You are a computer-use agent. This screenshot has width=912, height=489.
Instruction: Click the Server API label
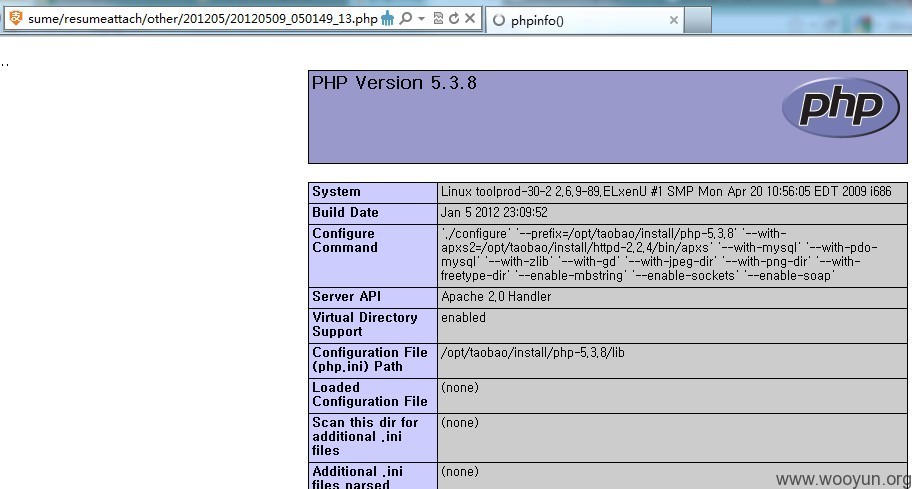coord(347,297)
